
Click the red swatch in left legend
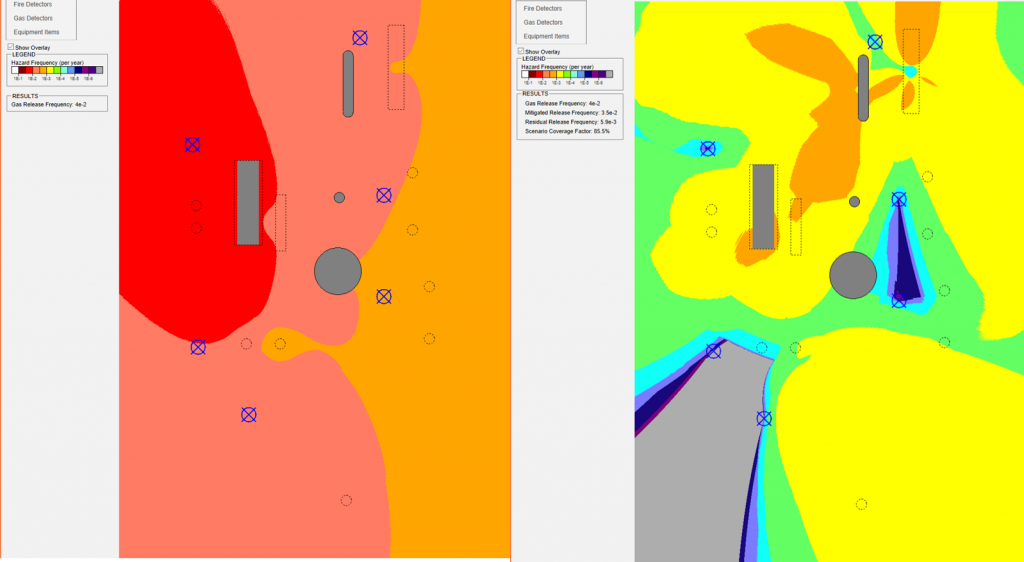tap(29, 70)
